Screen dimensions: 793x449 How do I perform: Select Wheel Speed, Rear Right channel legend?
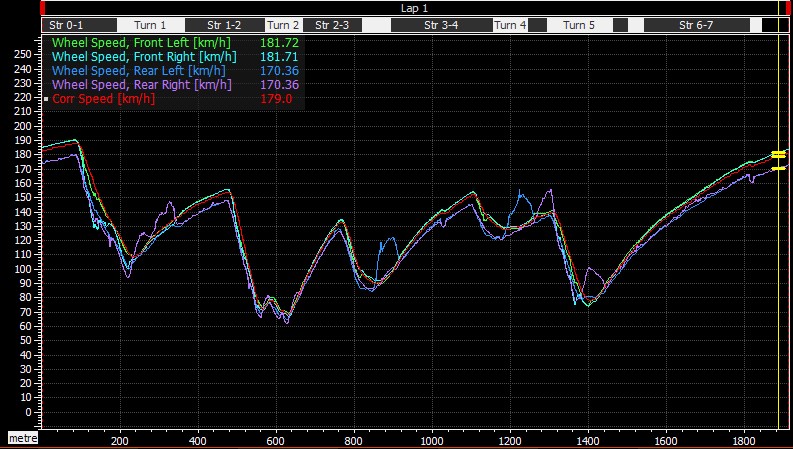142,84
